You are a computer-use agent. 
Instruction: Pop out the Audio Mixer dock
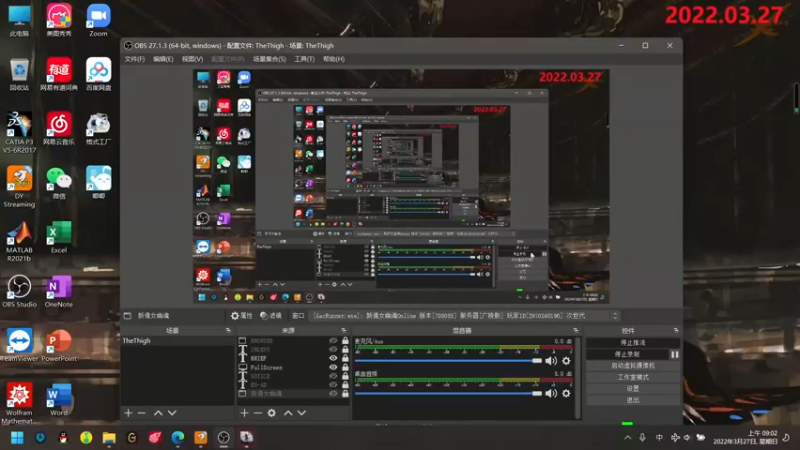pyautogui.click(x=576, y=331)
